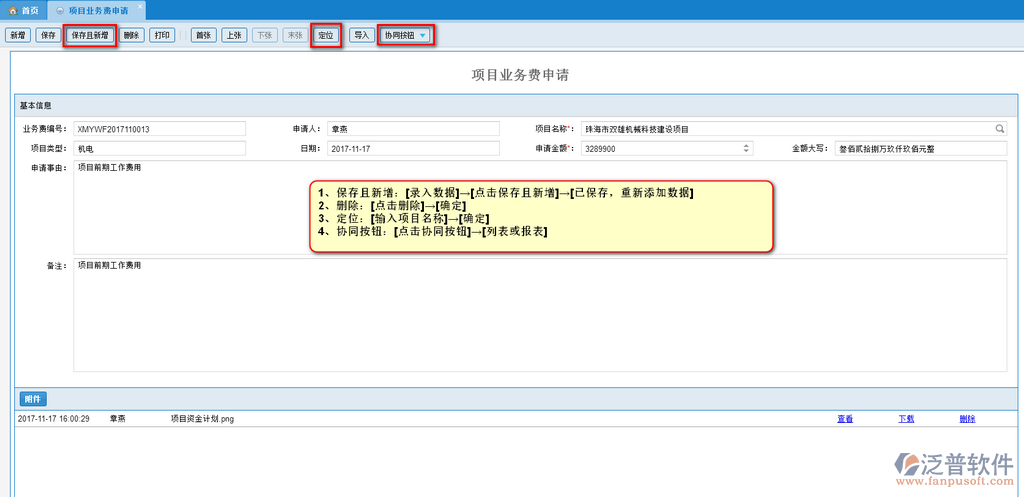Click the 附件 attachment button
Image resolution: width=1024 pixels, height=497 pixels.
click(33, 399)
